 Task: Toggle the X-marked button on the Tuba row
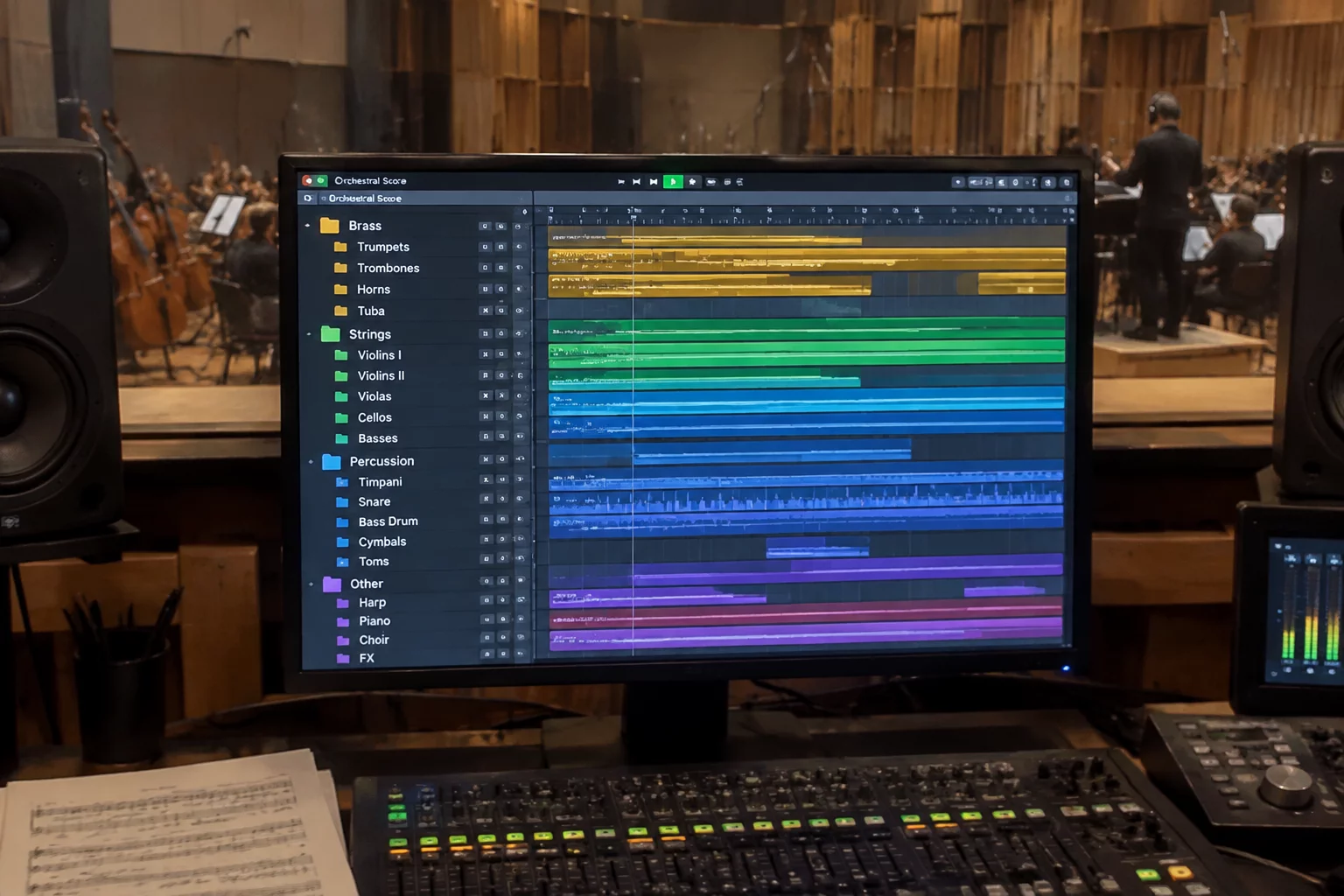coord(485,311)
